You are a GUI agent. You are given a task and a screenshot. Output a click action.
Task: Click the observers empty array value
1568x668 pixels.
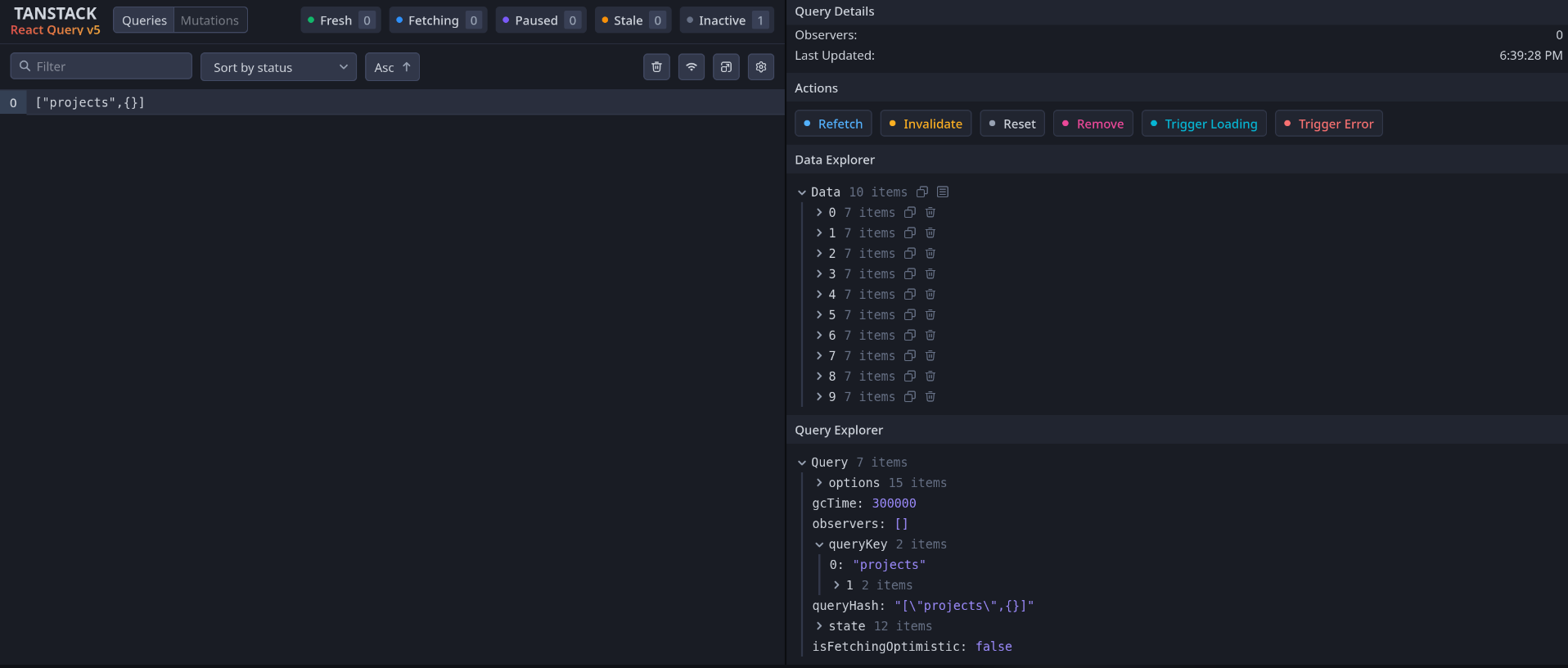coord(901,524)
